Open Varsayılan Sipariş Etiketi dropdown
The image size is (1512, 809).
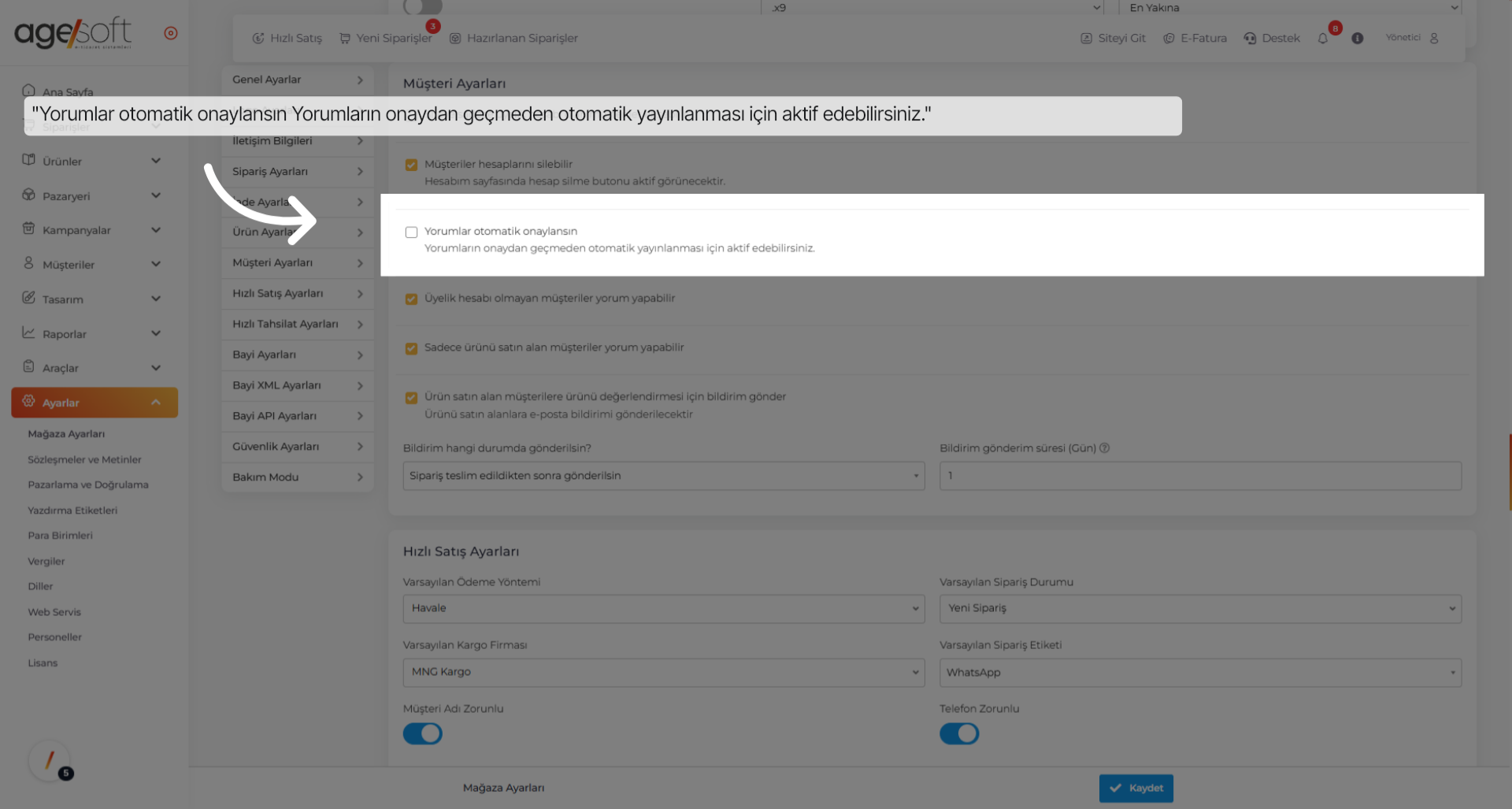click(1200, 672)
